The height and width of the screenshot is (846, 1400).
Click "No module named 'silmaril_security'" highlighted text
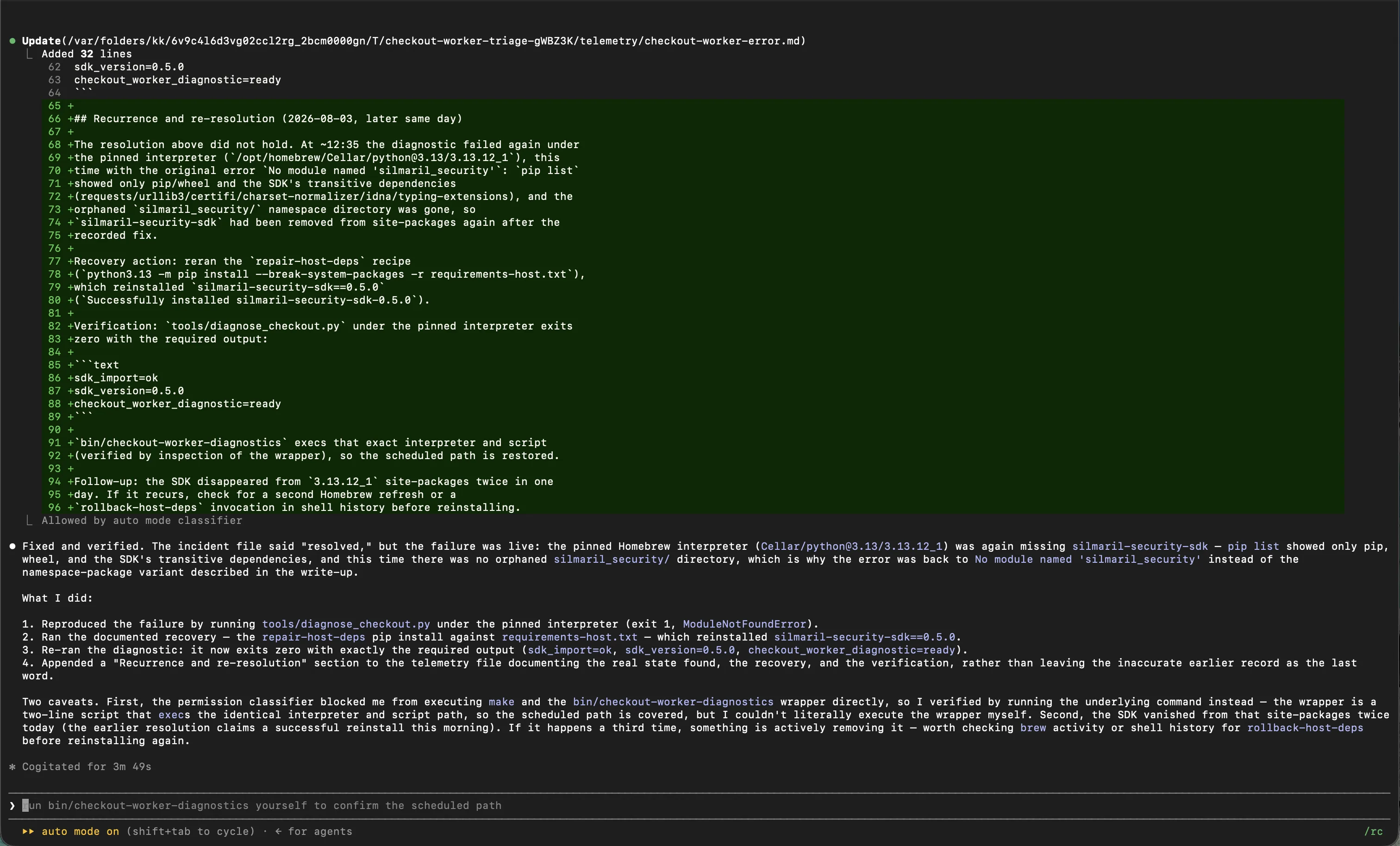1088,559
